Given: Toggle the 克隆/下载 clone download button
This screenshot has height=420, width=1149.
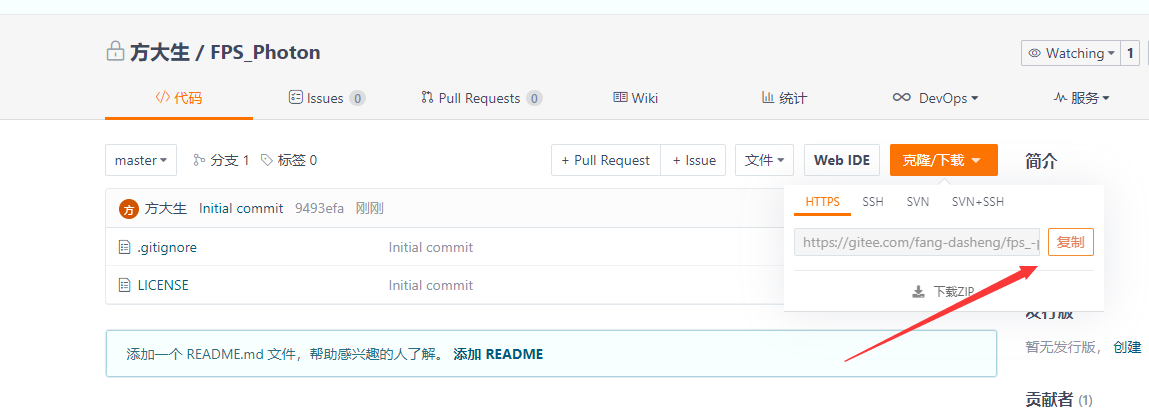Looking at the screenshot, I should [944, 160].
